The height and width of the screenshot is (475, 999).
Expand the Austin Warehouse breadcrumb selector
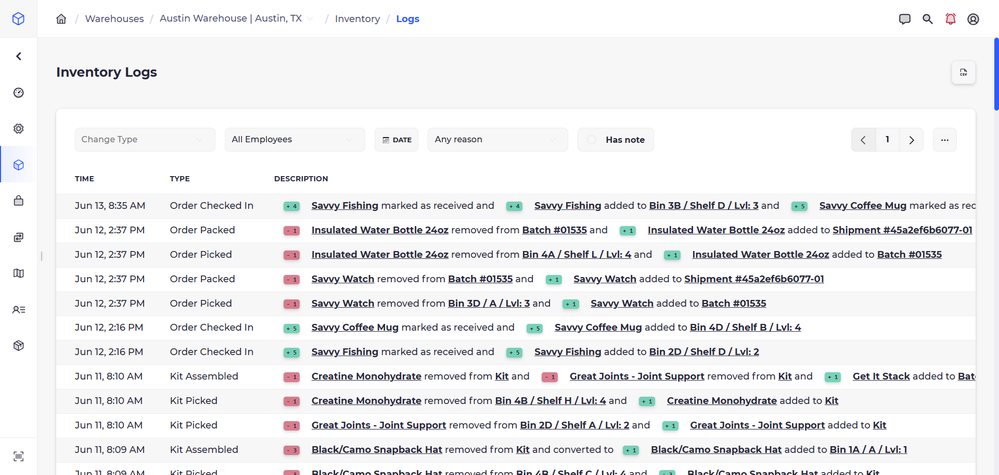coord(237,18)
